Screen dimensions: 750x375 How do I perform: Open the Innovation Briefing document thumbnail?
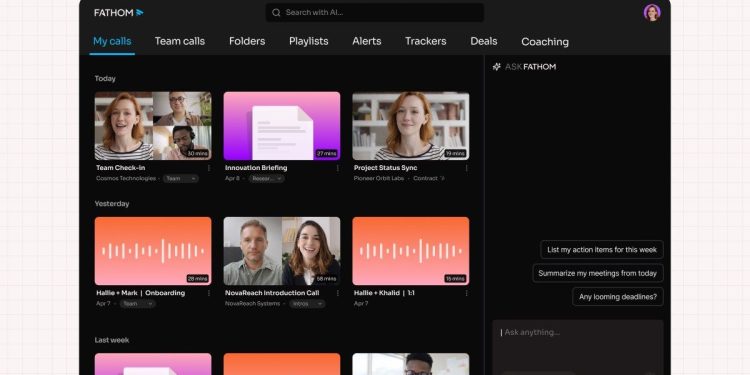(x=282, y=126)
